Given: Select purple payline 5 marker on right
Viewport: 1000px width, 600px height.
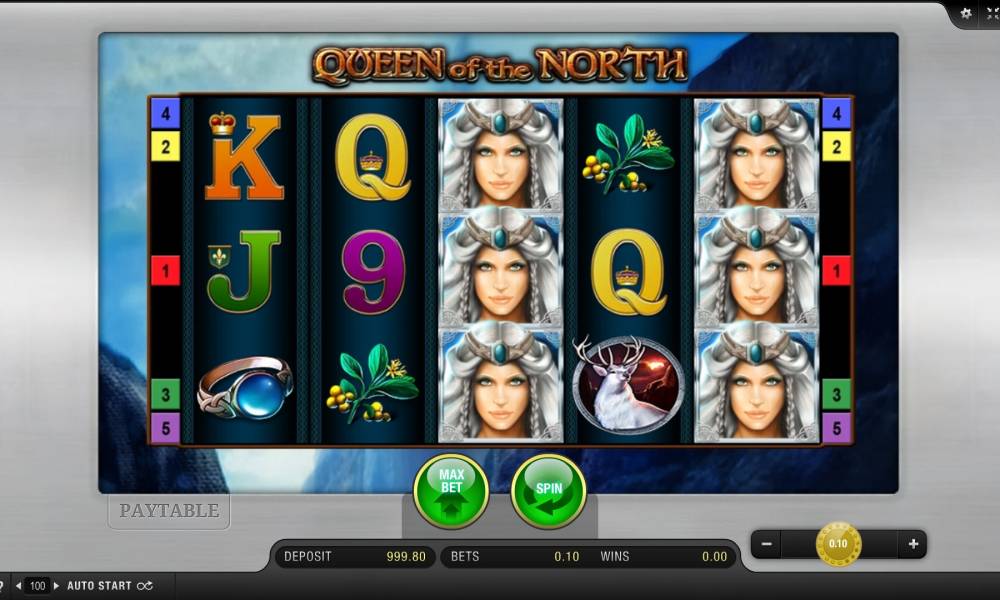Looking at the screenshot, I should [x=836, y=427].
